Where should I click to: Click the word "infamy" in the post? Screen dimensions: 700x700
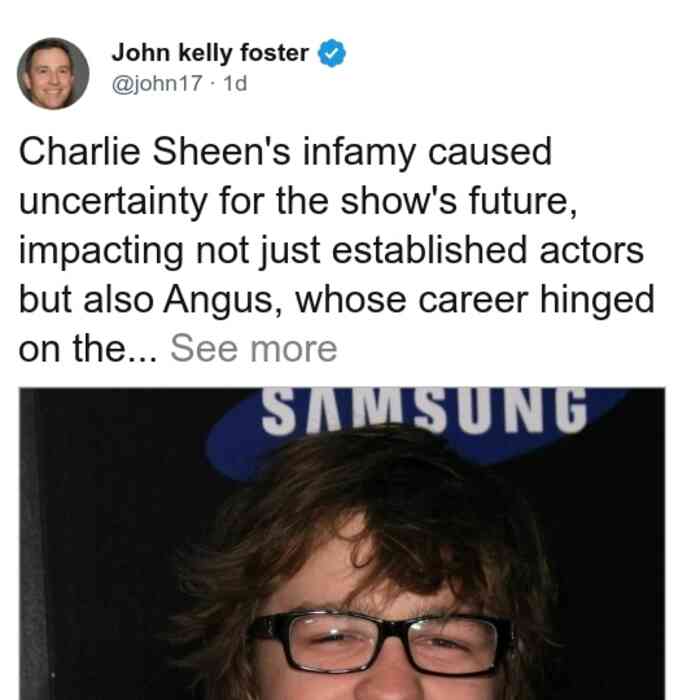[x=359, y=153]
